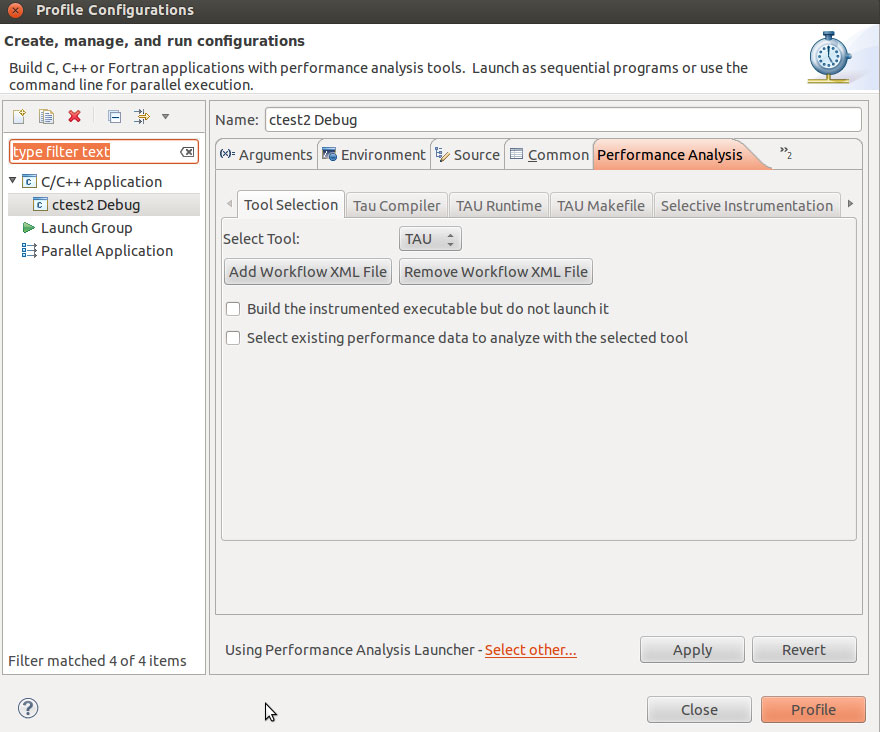This screenshot has width=880, height=732.
Task: Show hidden tabs via overflow chevron
Action: click(786, 154)
